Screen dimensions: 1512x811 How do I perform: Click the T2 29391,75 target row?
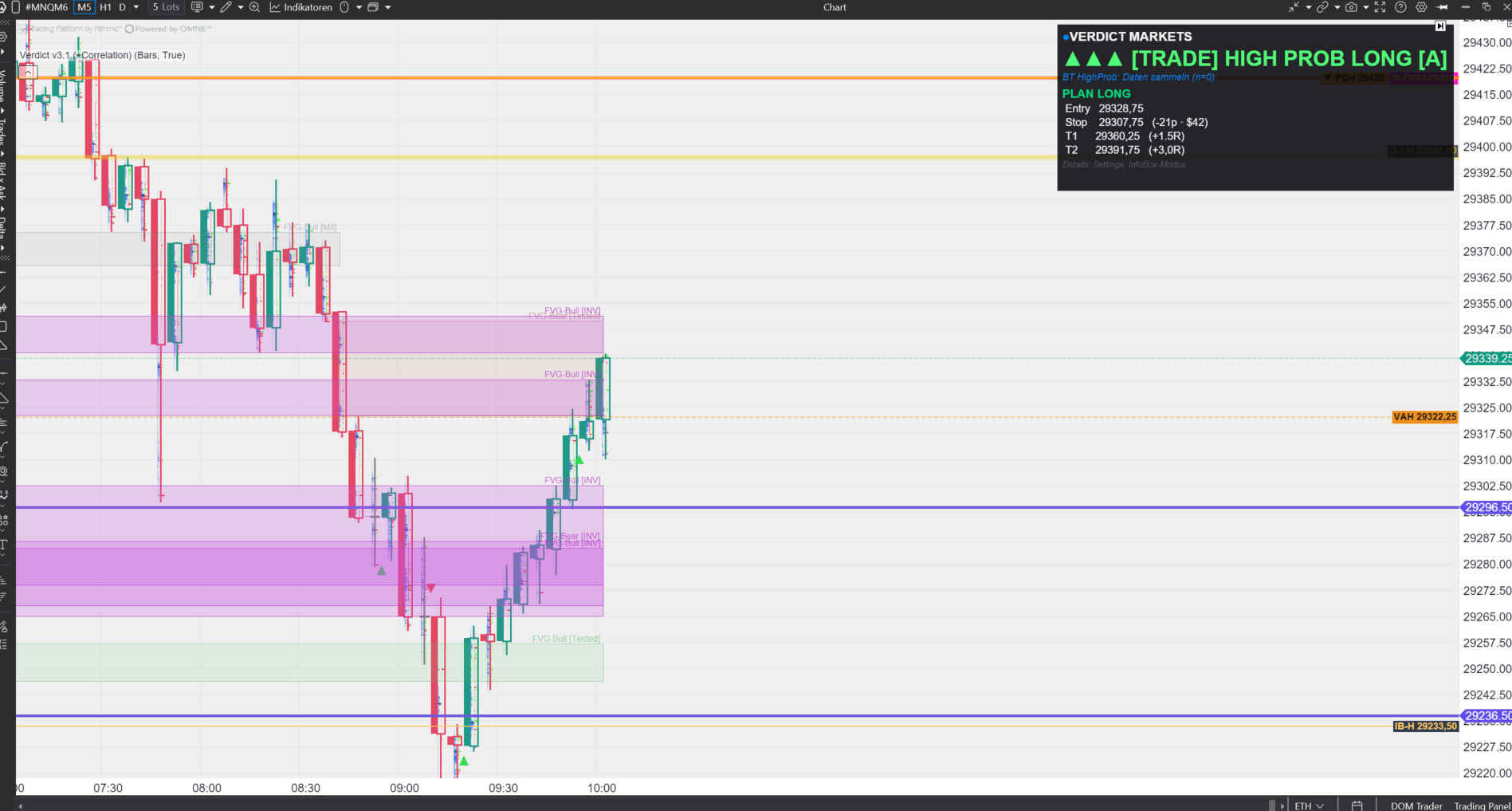(x=1125, y=150)
